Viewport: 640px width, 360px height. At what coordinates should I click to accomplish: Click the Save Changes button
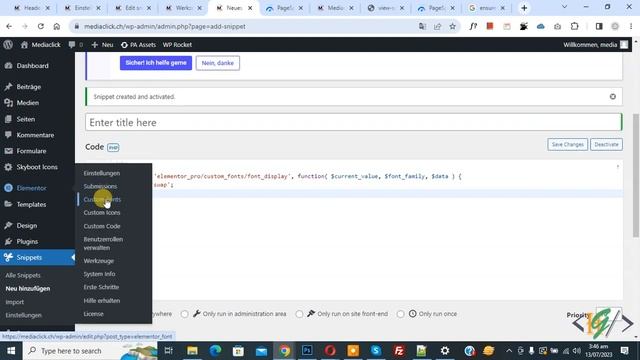(x=567, y=144)
